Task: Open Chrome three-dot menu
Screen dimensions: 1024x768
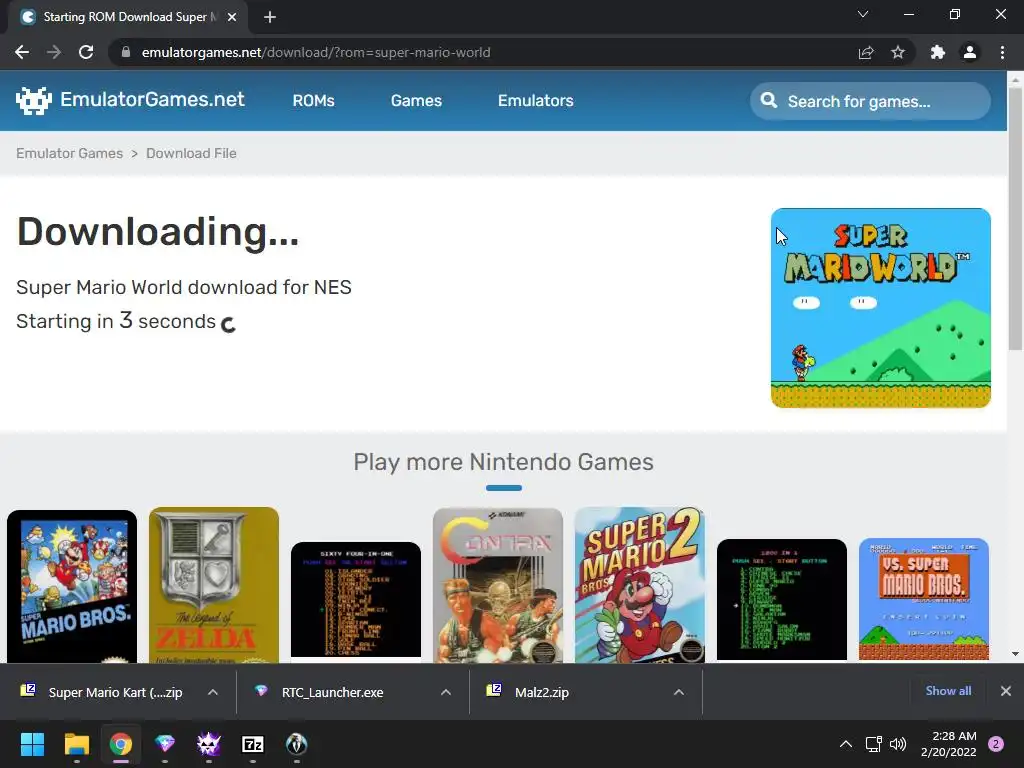Action: [x=1002, y=52]
